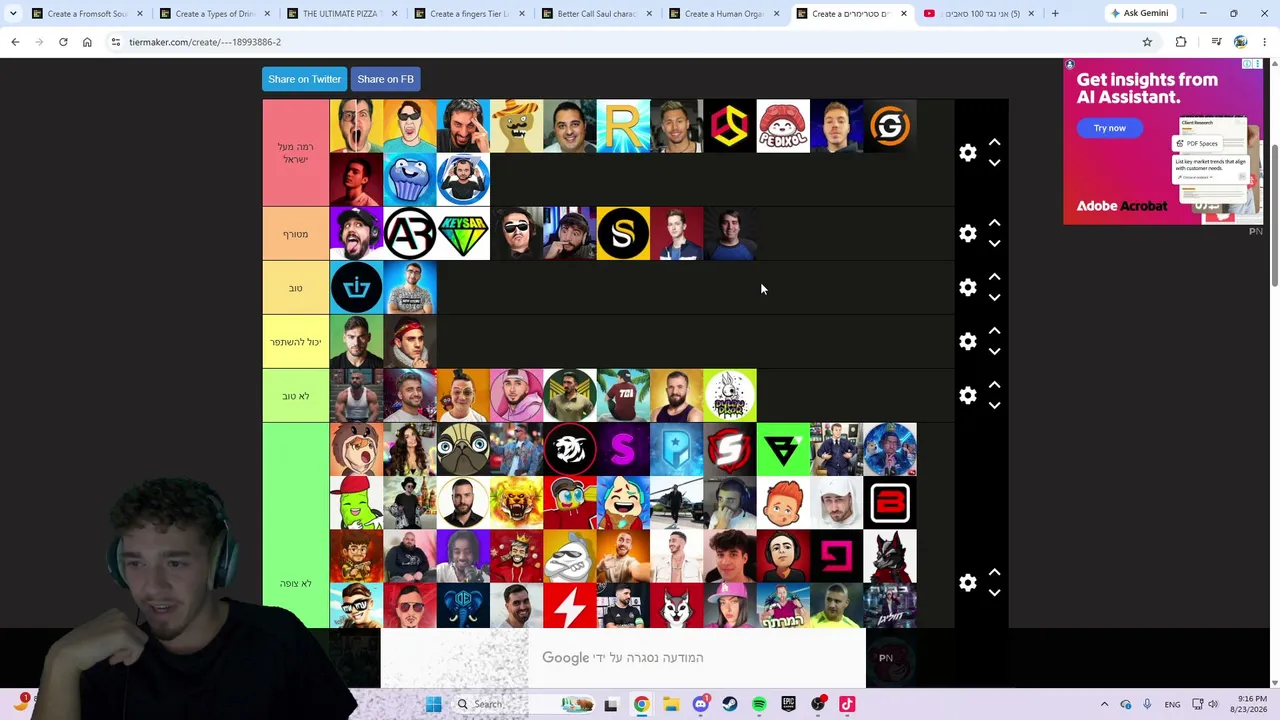The width and height of the screenshot is (1280, 720).
Task: Select the blue muffin character thumbnail
Action: click(410, 180)
